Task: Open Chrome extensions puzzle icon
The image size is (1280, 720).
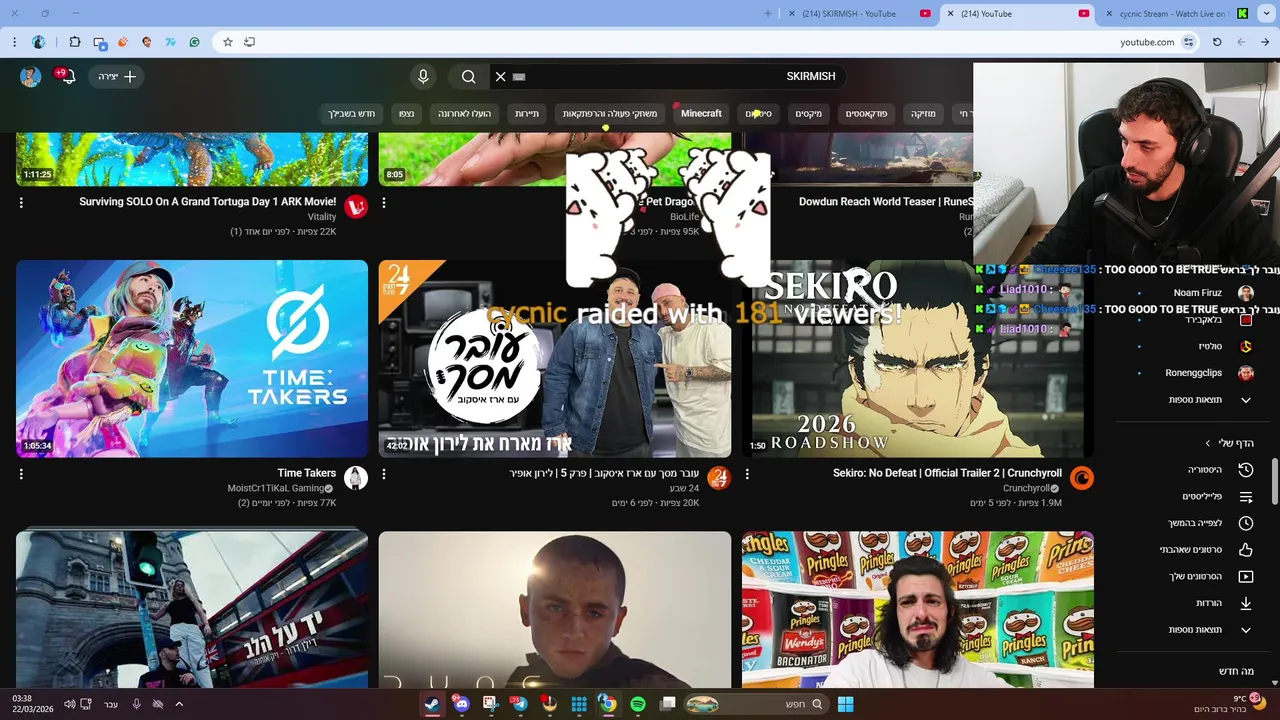Action: (x=75, y=42)
